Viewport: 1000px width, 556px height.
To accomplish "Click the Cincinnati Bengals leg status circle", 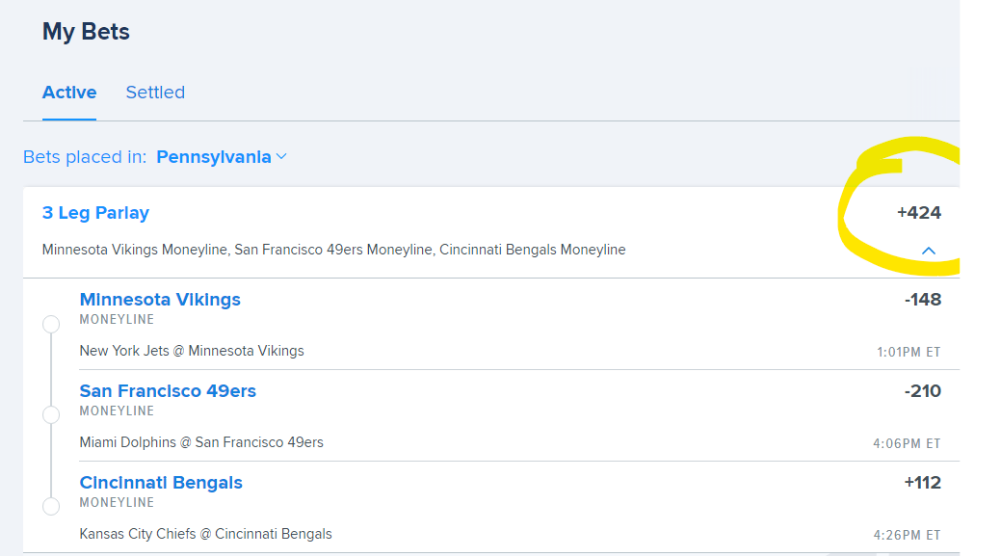I will [51, 506].
